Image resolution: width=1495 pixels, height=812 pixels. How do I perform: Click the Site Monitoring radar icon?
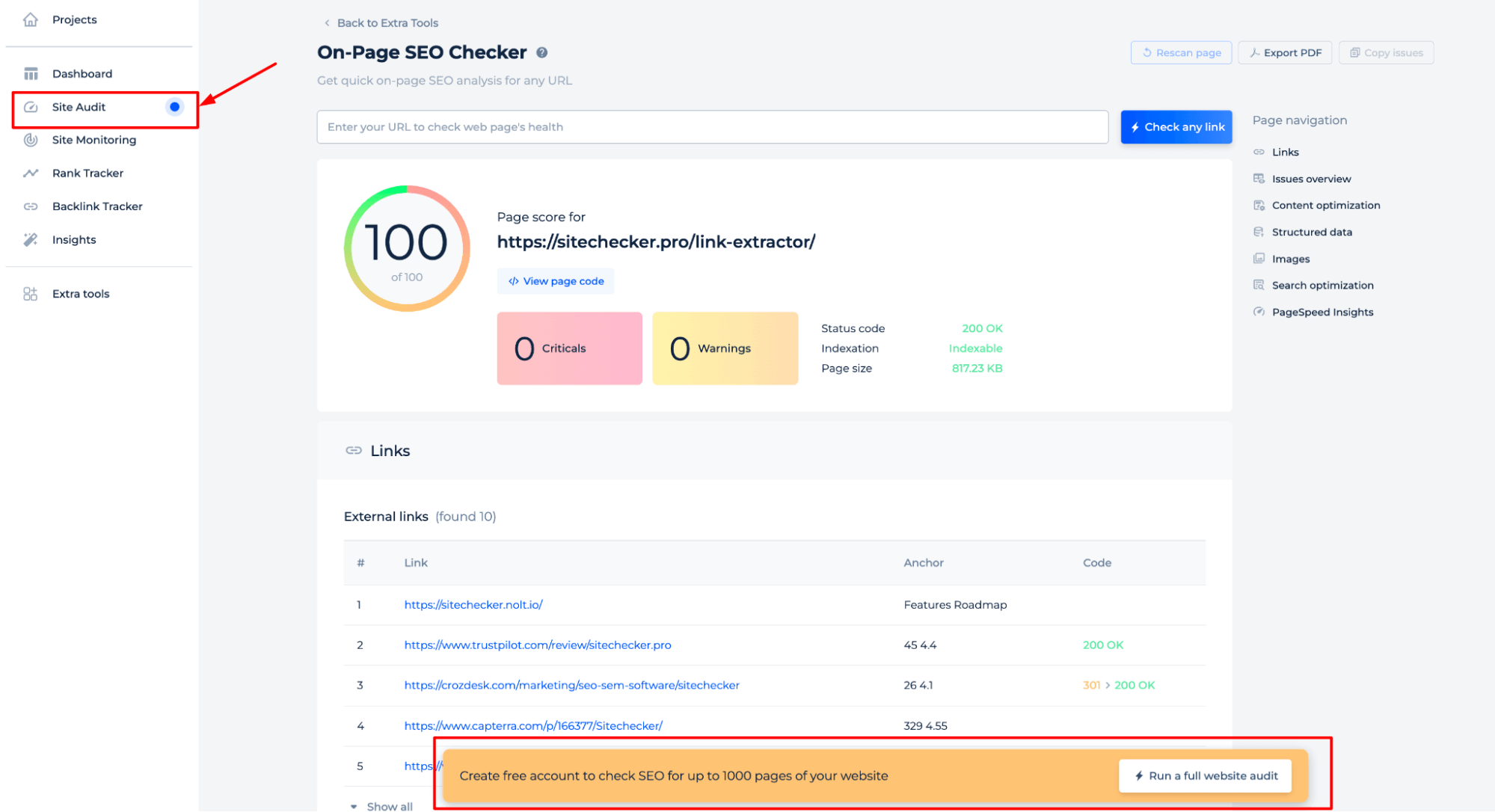[x=31, y=140]
